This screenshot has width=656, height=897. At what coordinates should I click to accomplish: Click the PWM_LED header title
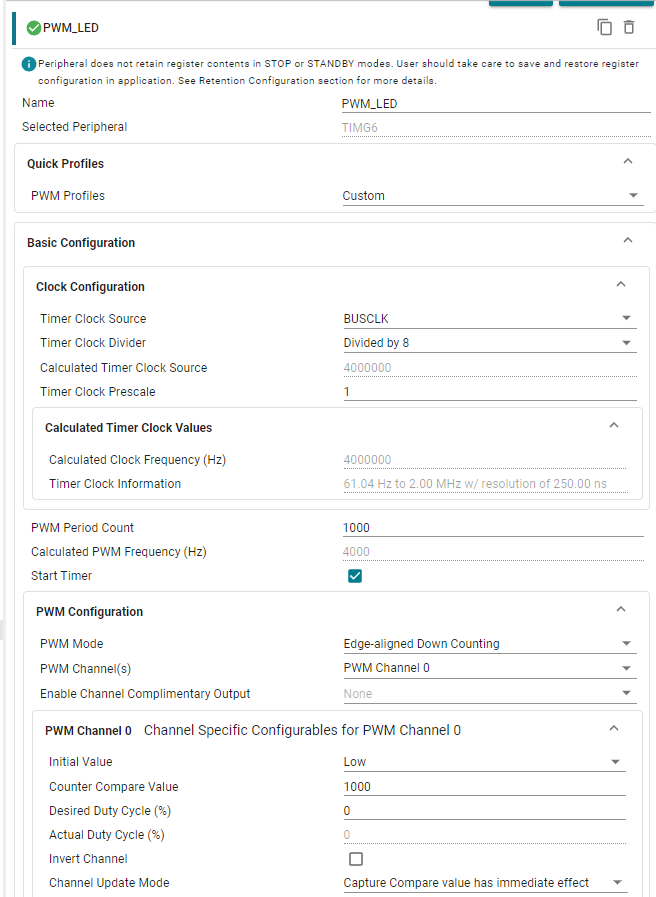(x=71, y=27)
